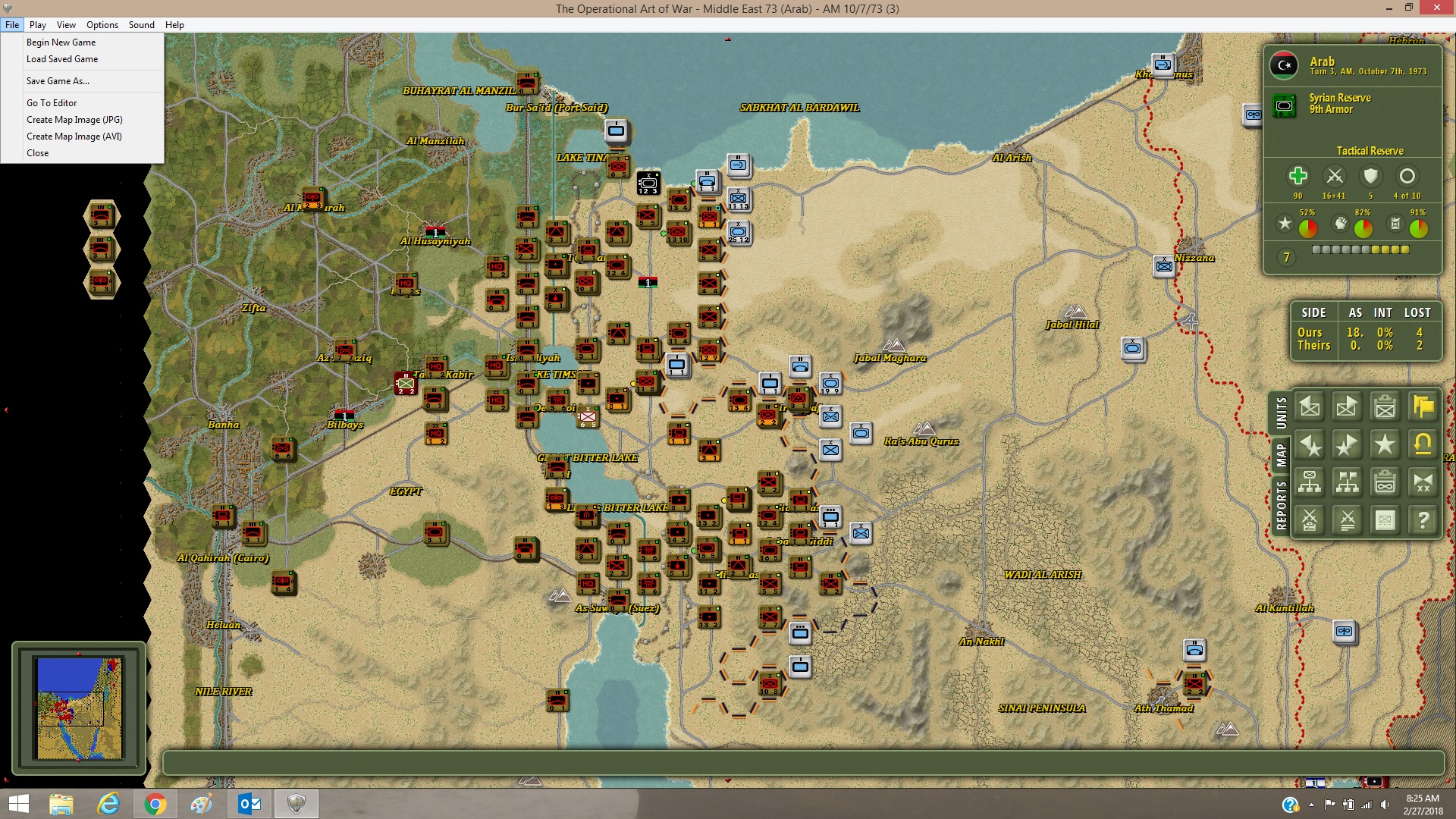The height and width of the screenshot is (819, 1456).
Task: Select the black unit counter near Lake Tina
Action: [x=648, y=183]
